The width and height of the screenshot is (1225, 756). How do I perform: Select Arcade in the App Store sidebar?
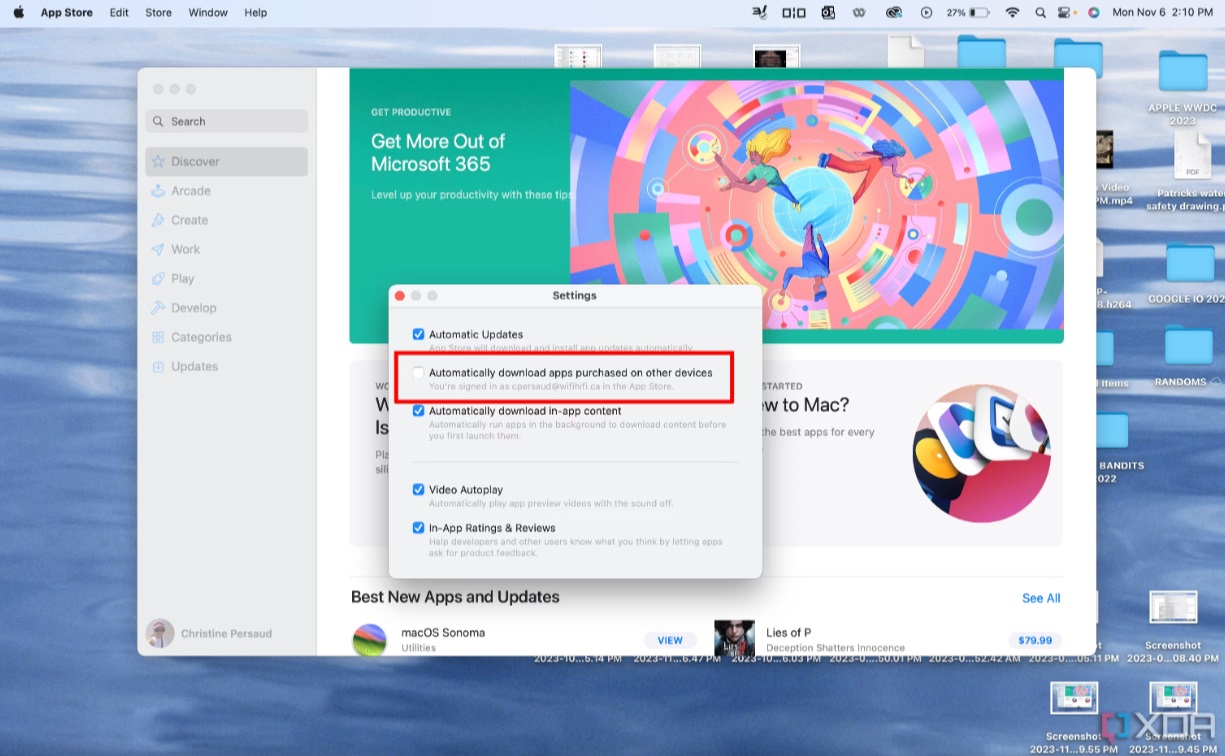(193, 190)
